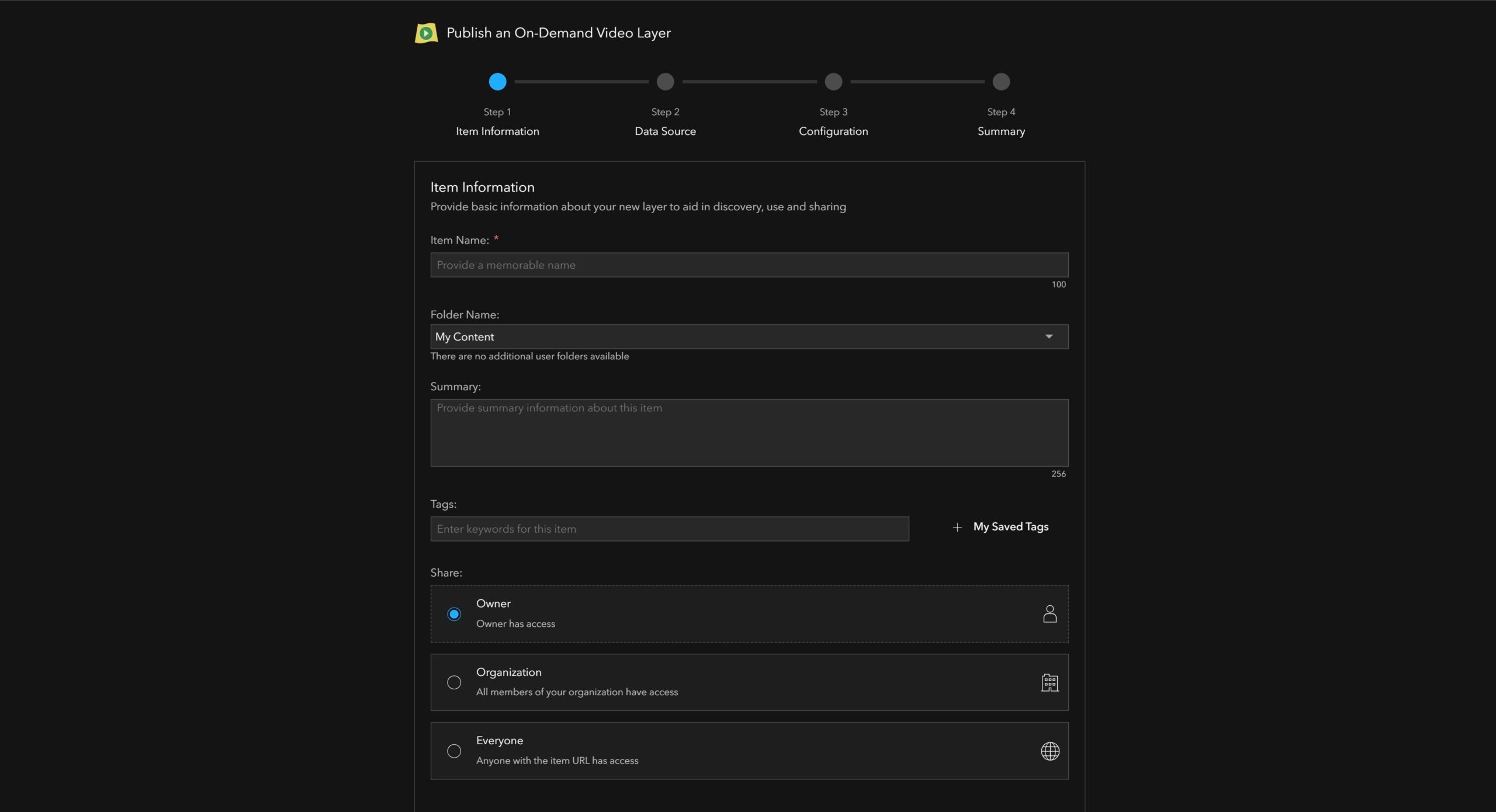Click the Organization building icon
The width and height of the screenshot is (1496, 812).
coord(1050,682)
